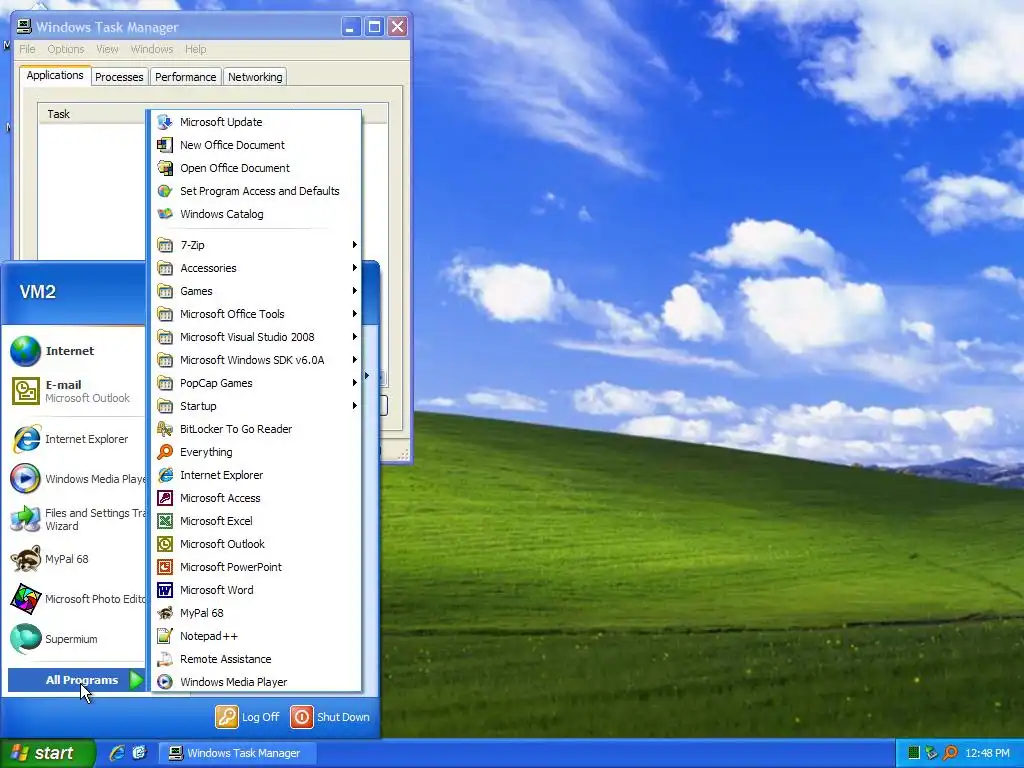Open Windows Media Player in Start left pane
The image size is (1024, 768).
(x=74, y=479)
